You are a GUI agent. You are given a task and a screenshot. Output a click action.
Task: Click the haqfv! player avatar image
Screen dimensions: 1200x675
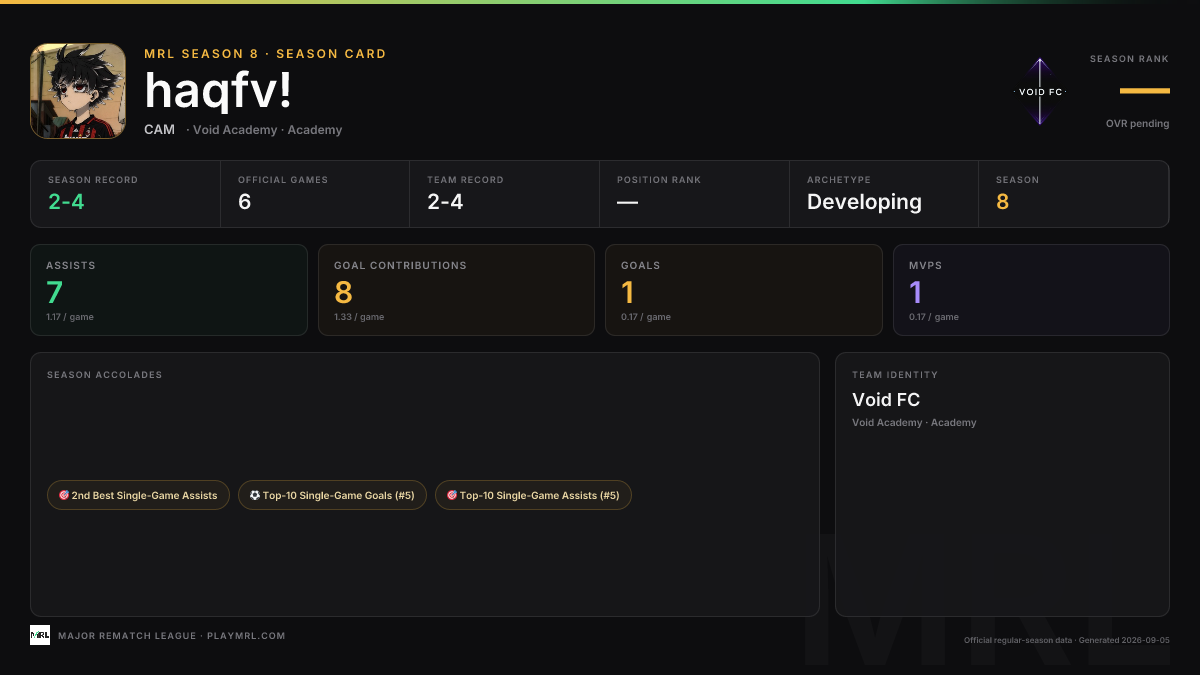click(x=78, y=91)
